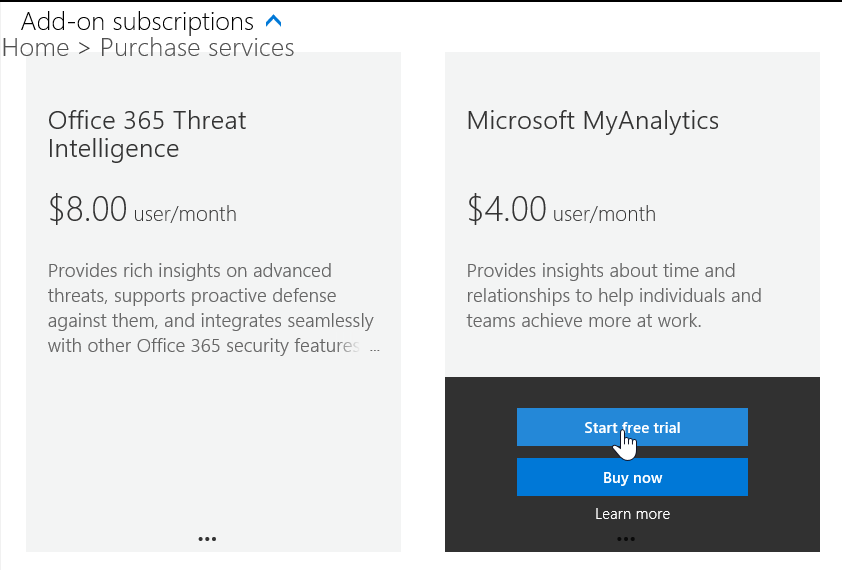Click user/month label beside $4.00

(x=604, y=214)
